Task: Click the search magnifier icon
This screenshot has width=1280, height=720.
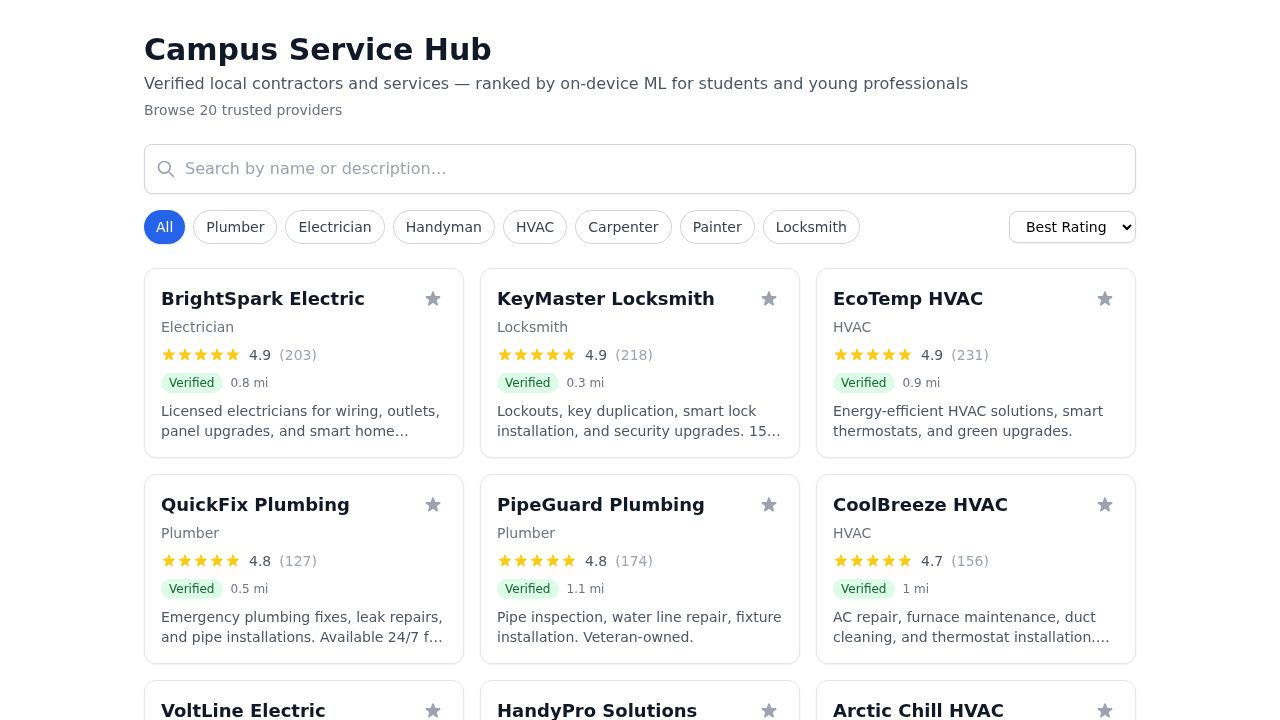Action: tap(166, 169)
